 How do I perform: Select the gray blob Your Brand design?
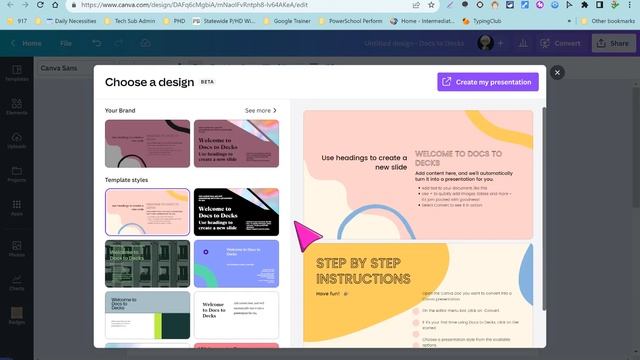[147, 144]
